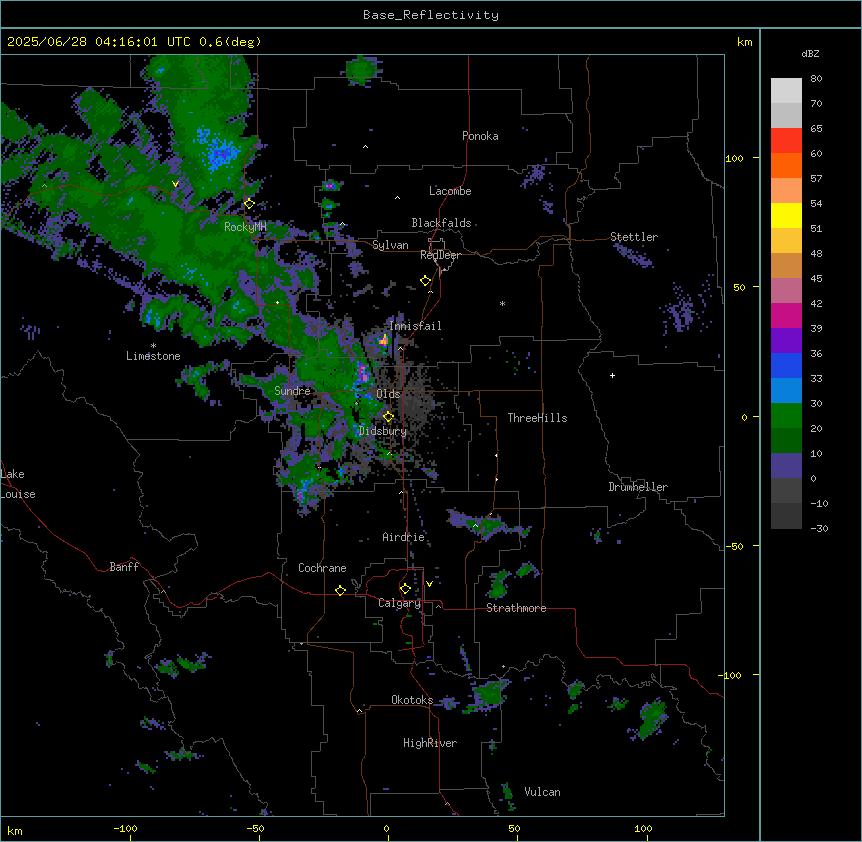Click the Didsbury city label
This screenshot has width=862, height=842.
coord(383,431)
